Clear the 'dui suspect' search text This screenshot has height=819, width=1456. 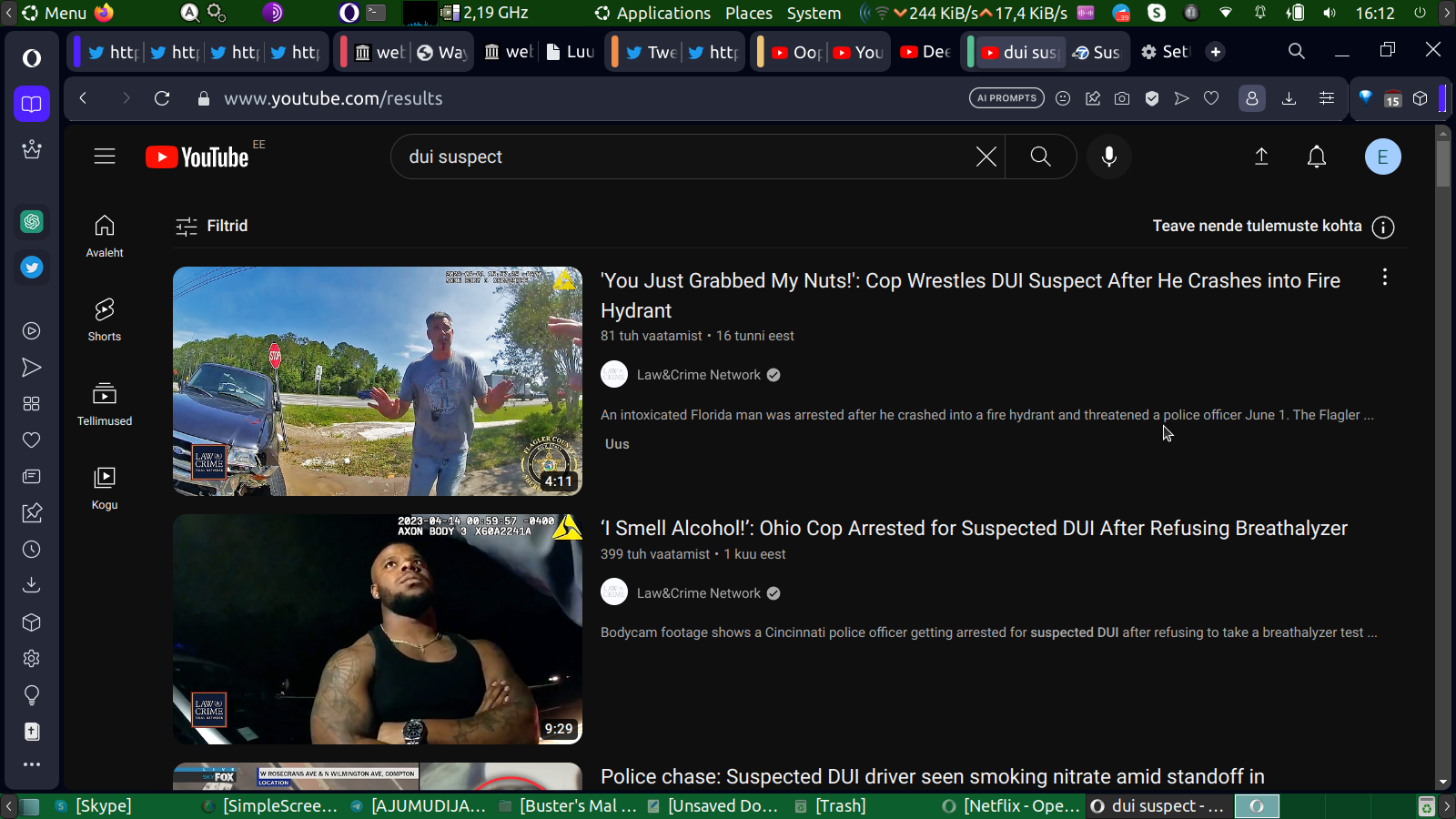pos(986,157)
